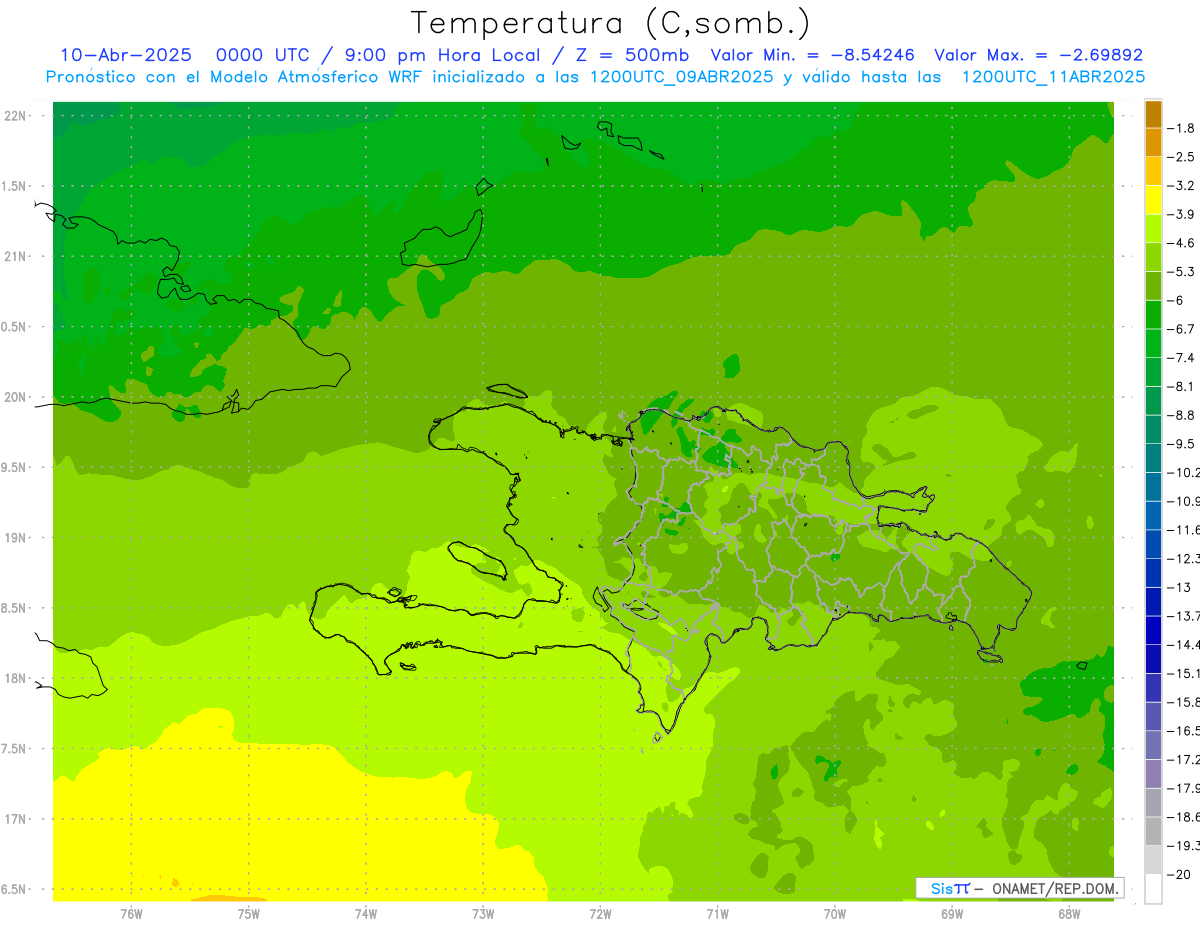Pick the yellow swatch between -3.2 and -3.9

pyautogui.click(x=1153, y=200)
